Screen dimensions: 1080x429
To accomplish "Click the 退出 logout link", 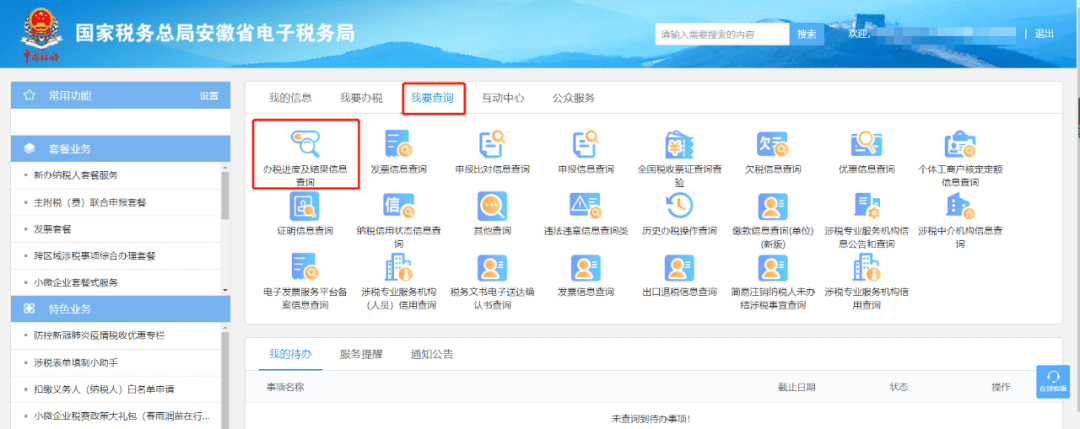I will (x=1044, y=34).
